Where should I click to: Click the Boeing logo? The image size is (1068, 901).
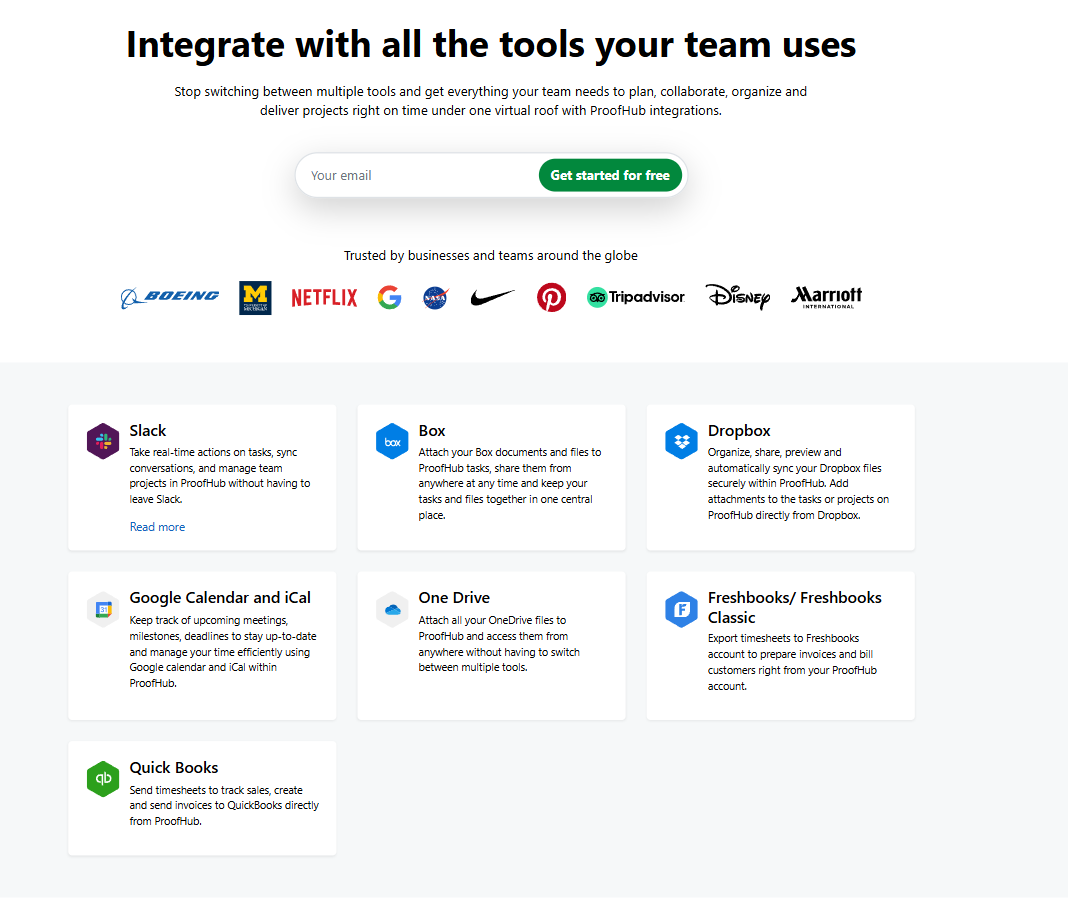170,298
